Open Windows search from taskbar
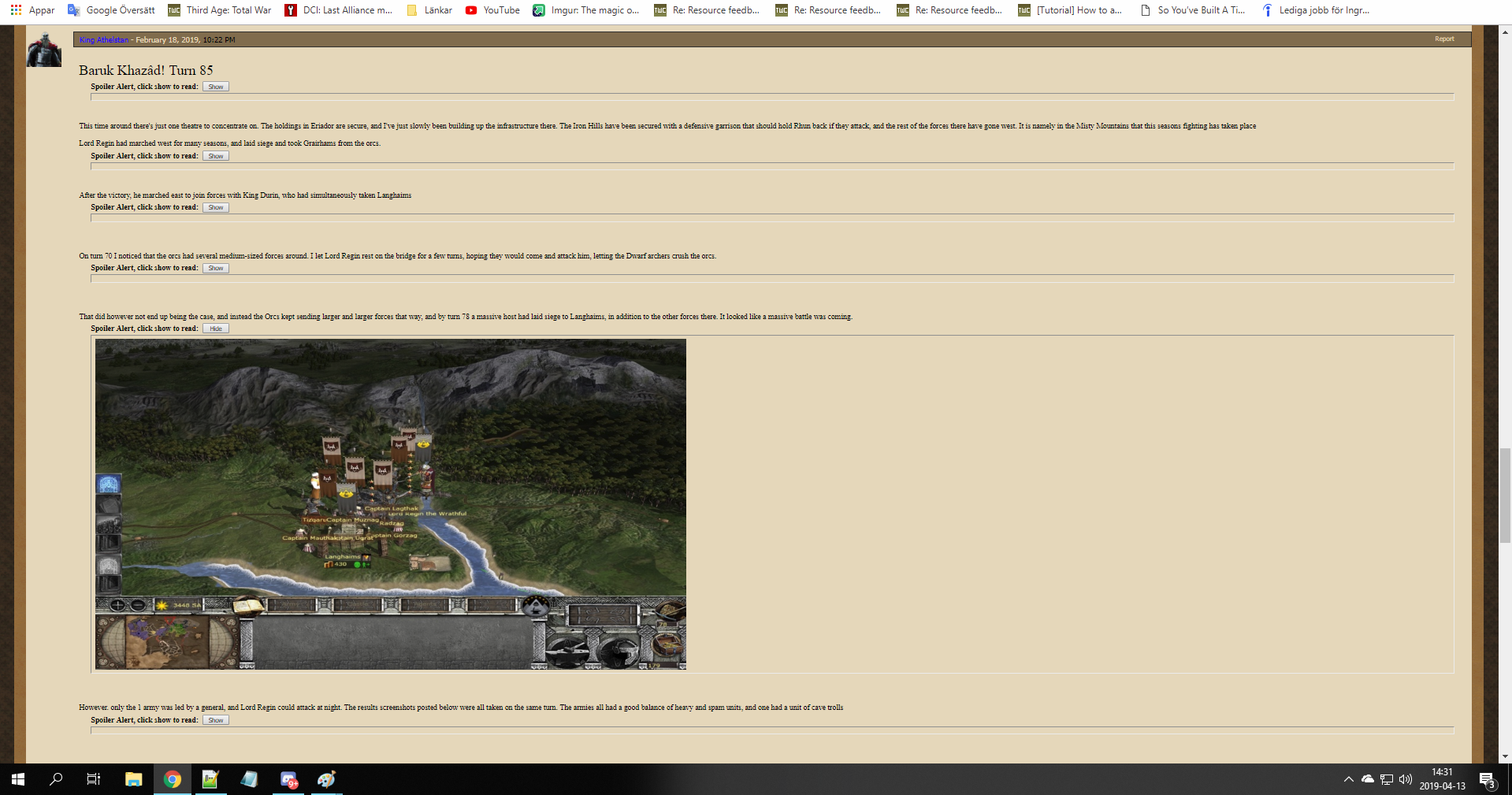This screenshot has width=1512, height=795. click(56, 779)
